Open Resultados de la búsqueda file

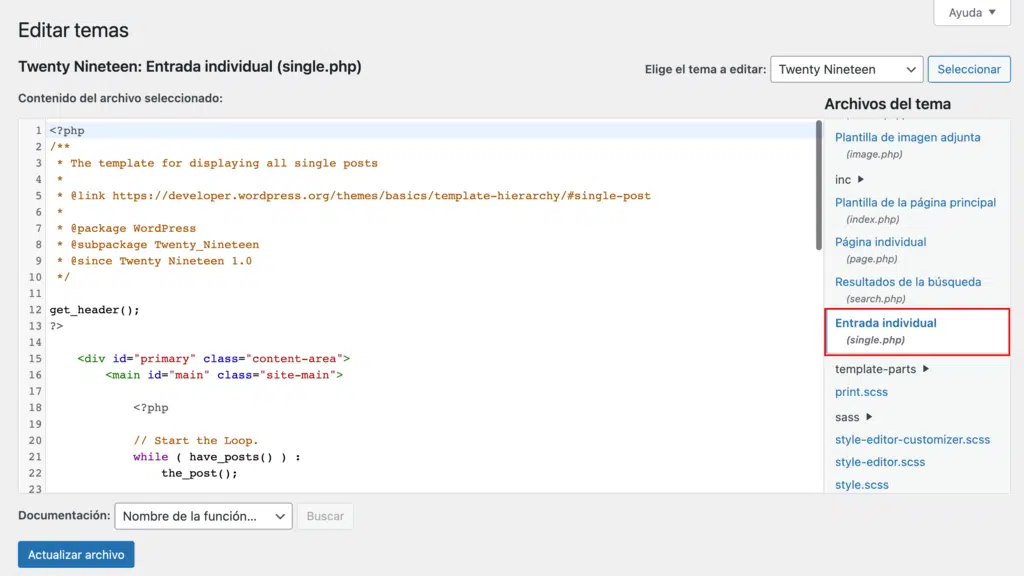(907, 283)
